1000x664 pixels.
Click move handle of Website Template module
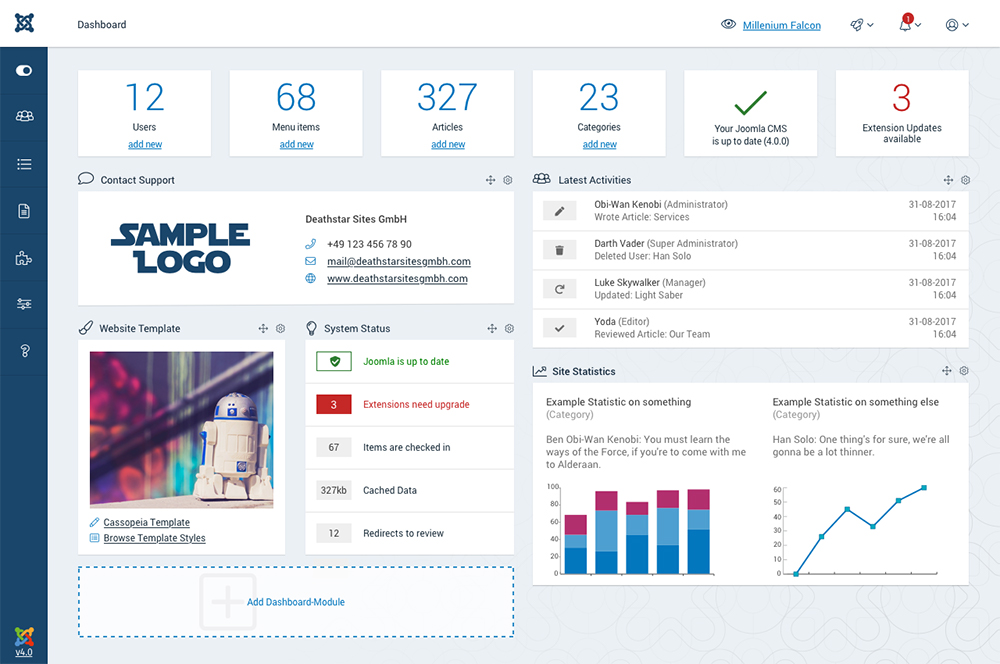coord(263,328)
